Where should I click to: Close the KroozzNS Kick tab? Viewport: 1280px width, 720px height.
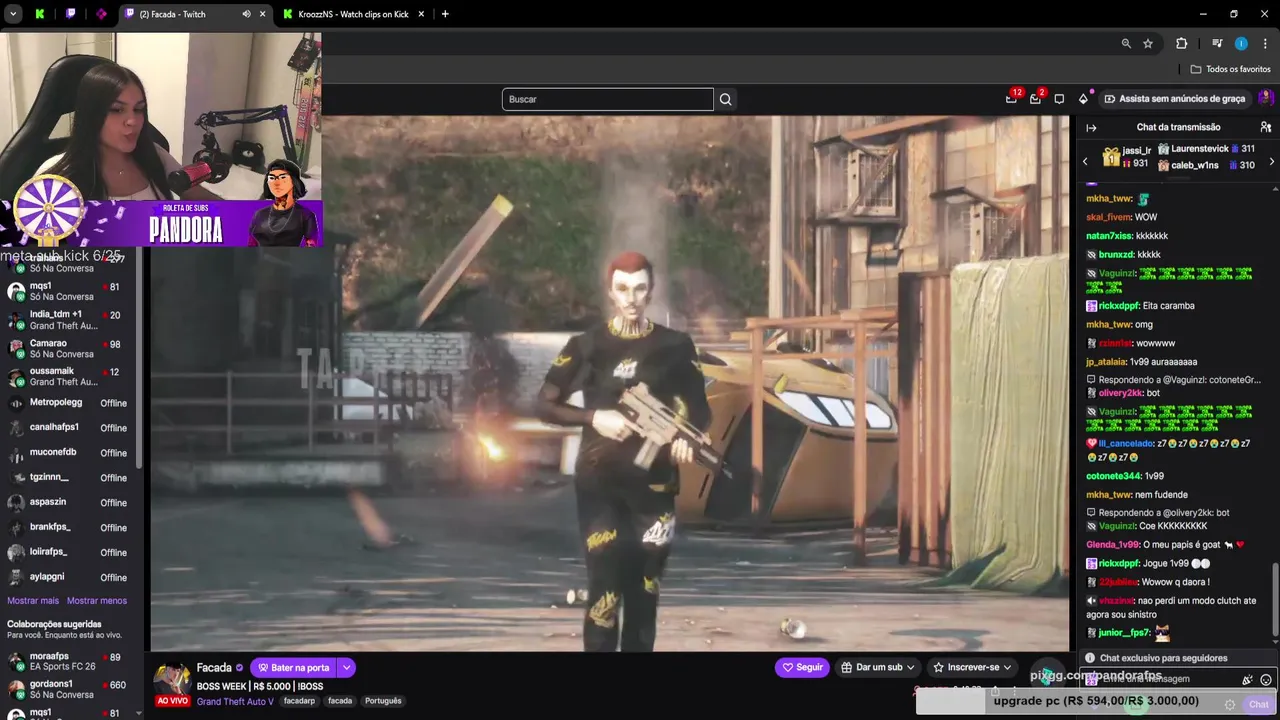tap(421, 14)
